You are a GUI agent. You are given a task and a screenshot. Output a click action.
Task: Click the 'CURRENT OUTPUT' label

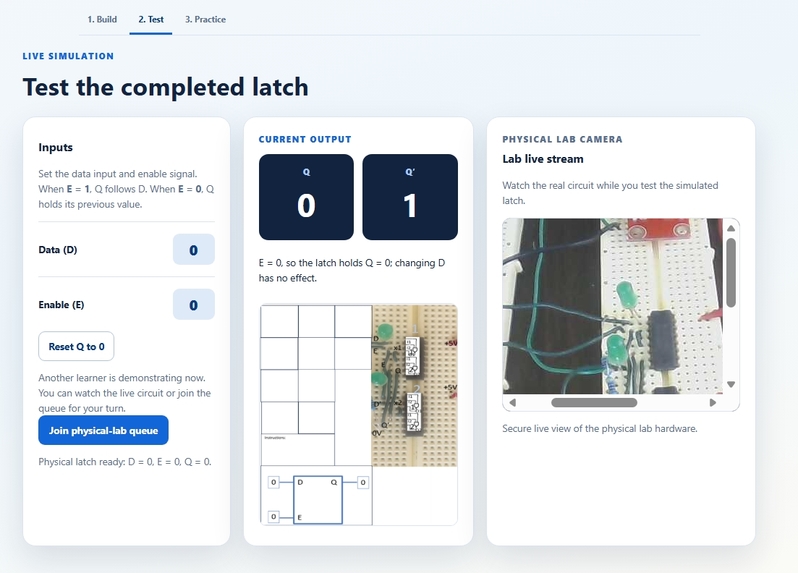[305, 139]
